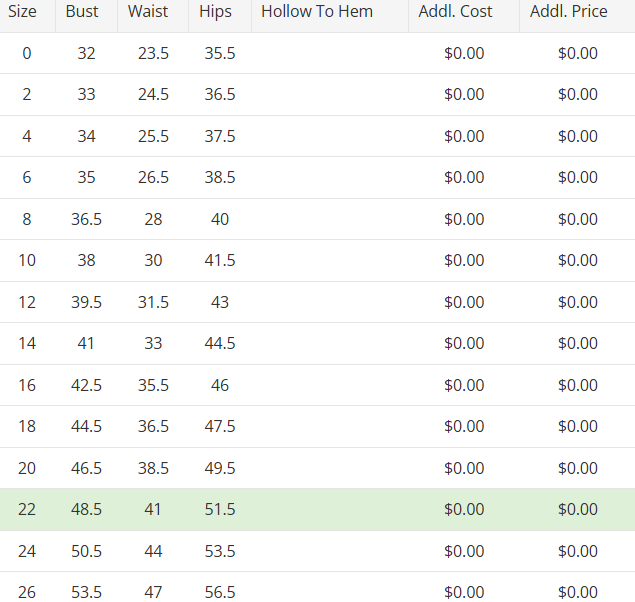Click the Addl. Price column header

click(x=569, y=12)
